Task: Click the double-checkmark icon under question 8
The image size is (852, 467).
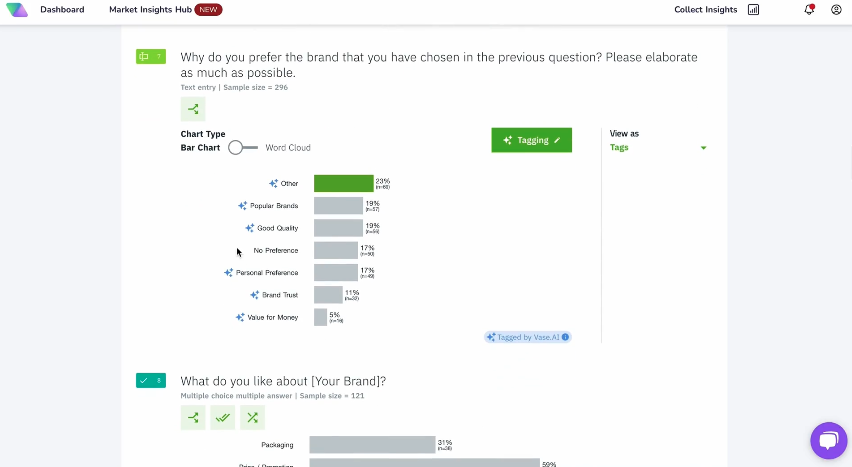Action: 222,418
